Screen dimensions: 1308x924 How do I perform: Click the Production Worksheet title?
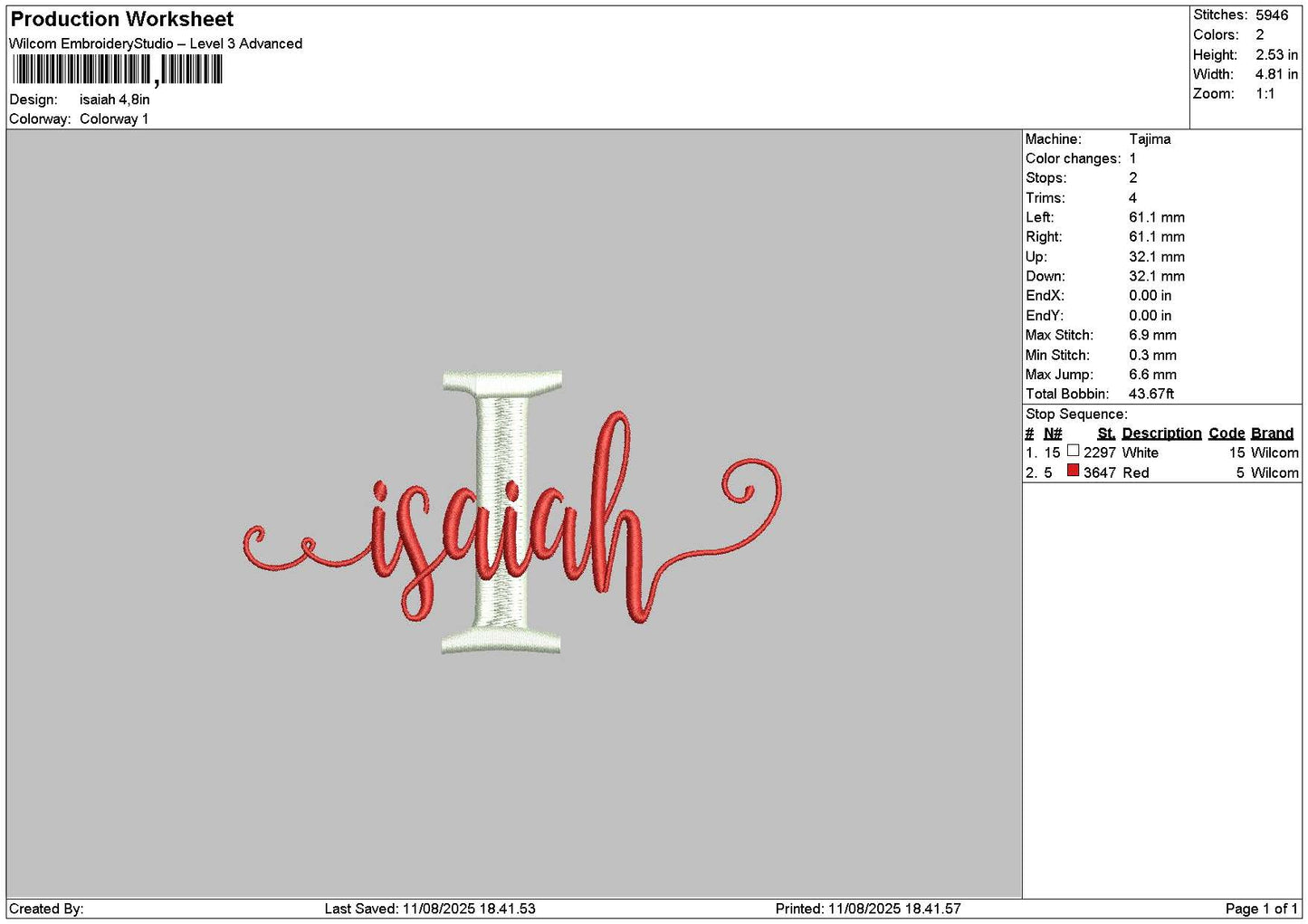[x=121, y=19]
